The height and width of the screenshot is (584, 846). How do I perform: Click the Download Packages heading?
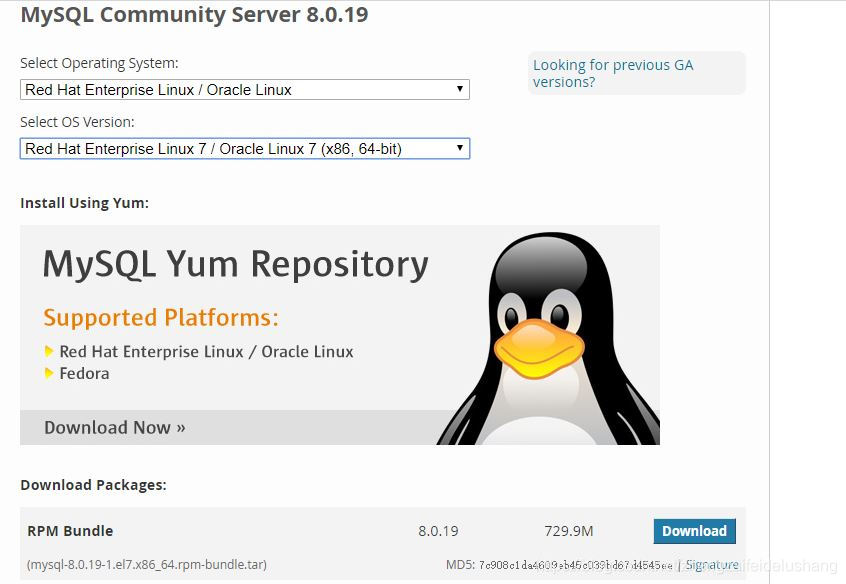click(93, 485)
